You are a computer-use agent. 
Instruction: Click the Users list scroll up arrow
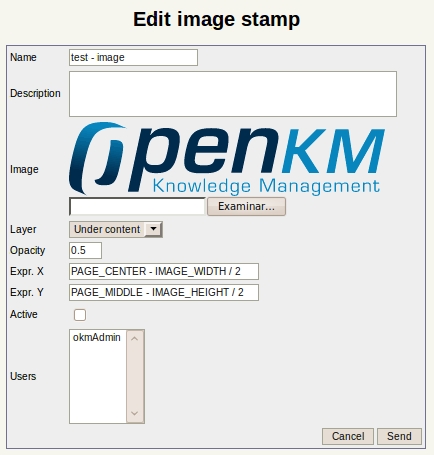pos(135,339)
